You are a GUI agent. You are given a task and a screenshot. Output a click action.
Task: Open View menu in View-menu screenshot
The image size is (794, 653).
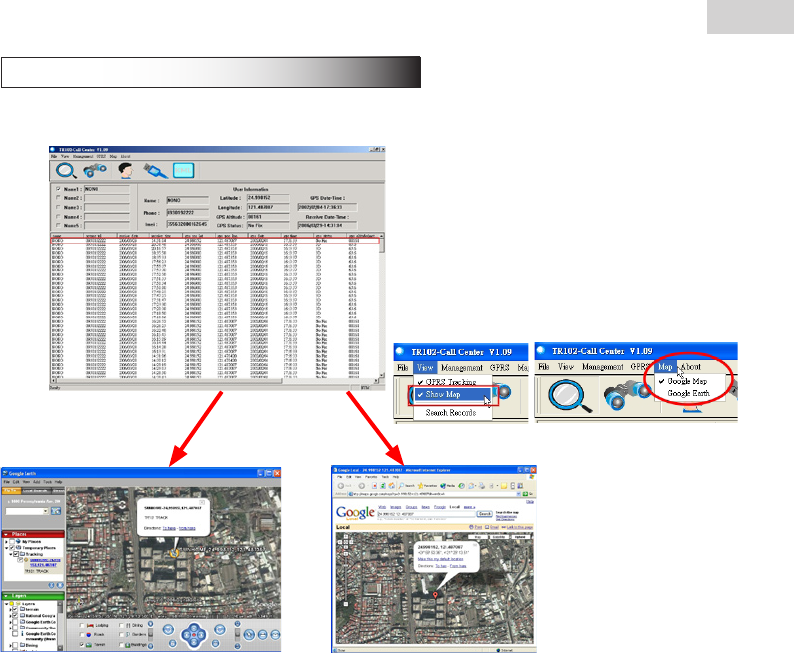[x=425, y=368]
